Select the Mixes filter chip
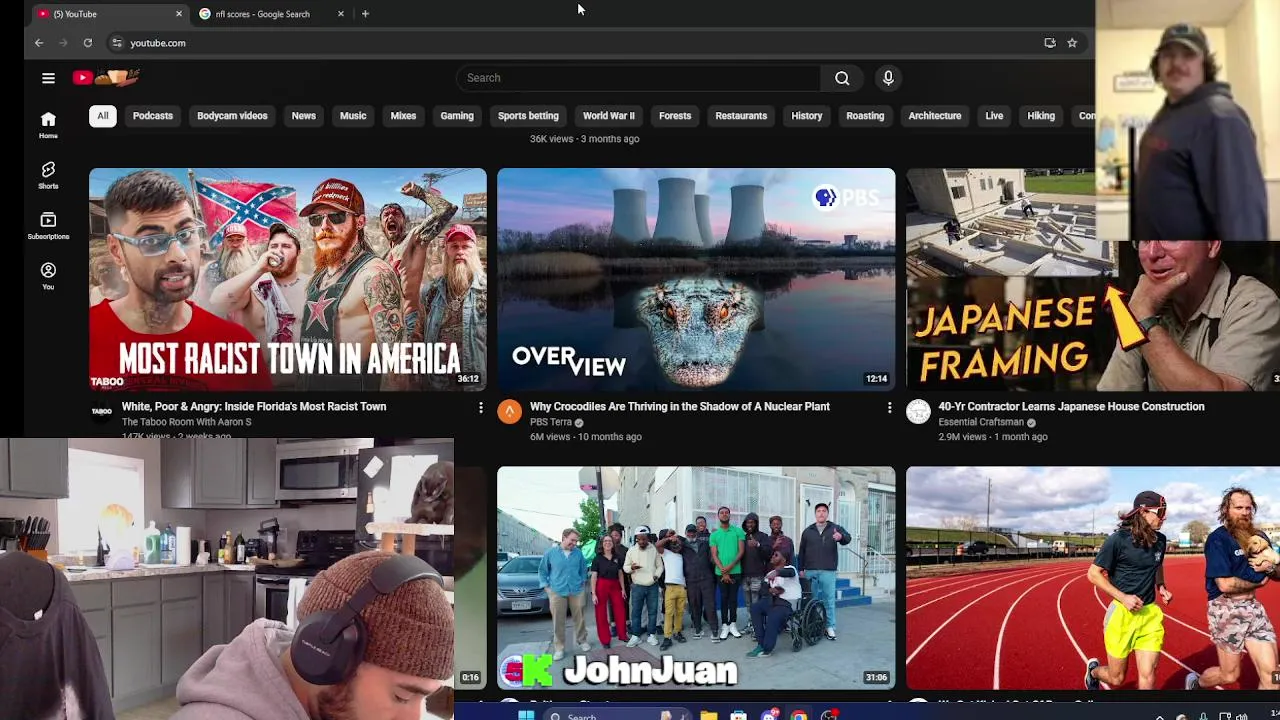Screen dimensions: 1280x720 (x=403, y=116)
